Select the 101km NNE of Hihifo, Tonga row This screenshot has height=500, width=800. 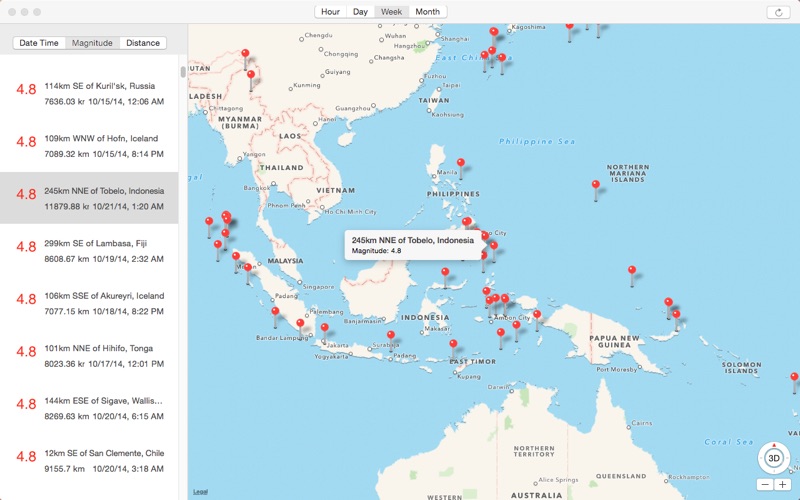click(x=89, y=356)
